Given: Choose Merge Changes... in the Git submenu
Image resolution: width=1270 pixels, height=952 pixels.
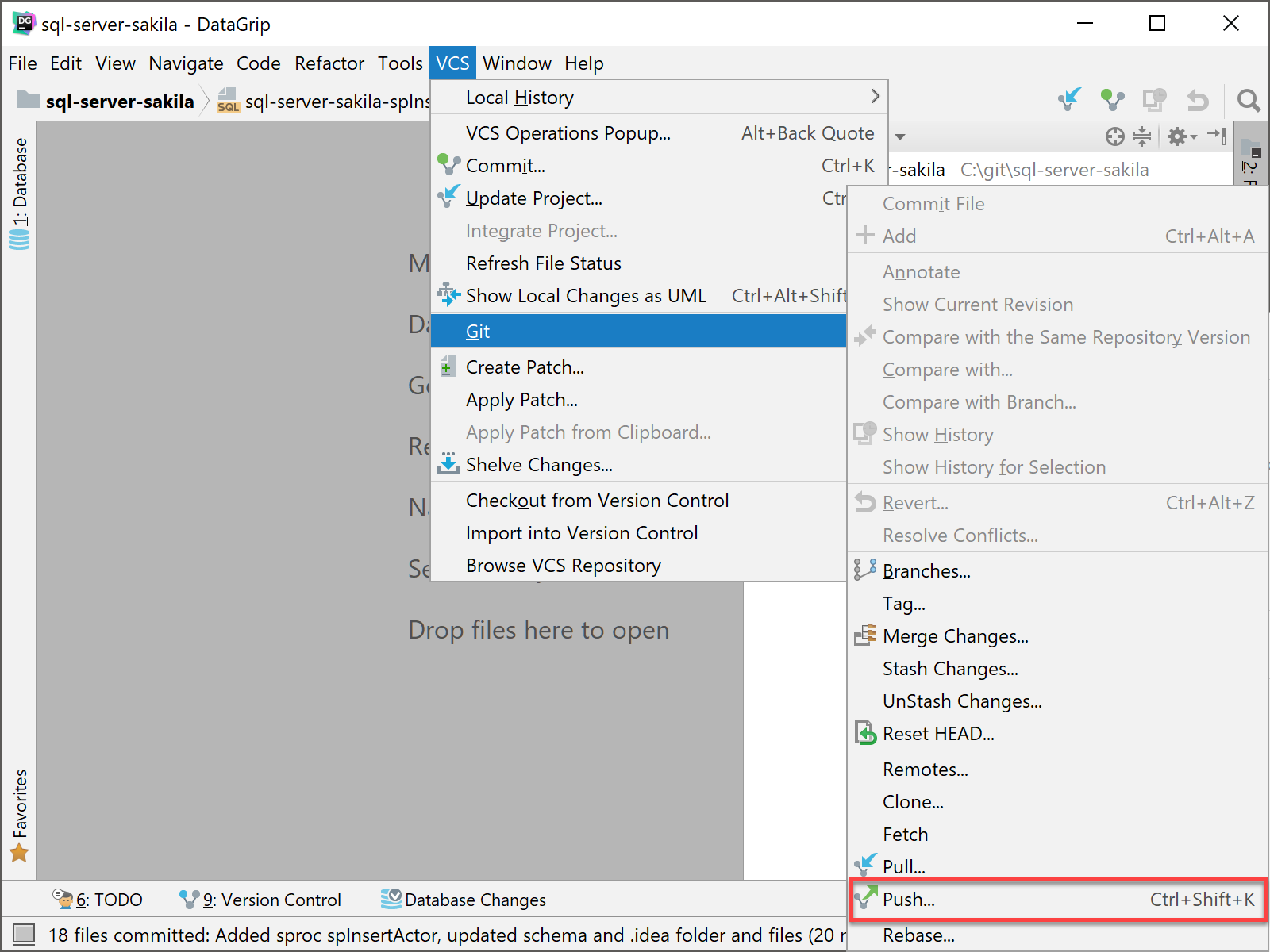Looking at the screenshot, I should click(1057, 636).
